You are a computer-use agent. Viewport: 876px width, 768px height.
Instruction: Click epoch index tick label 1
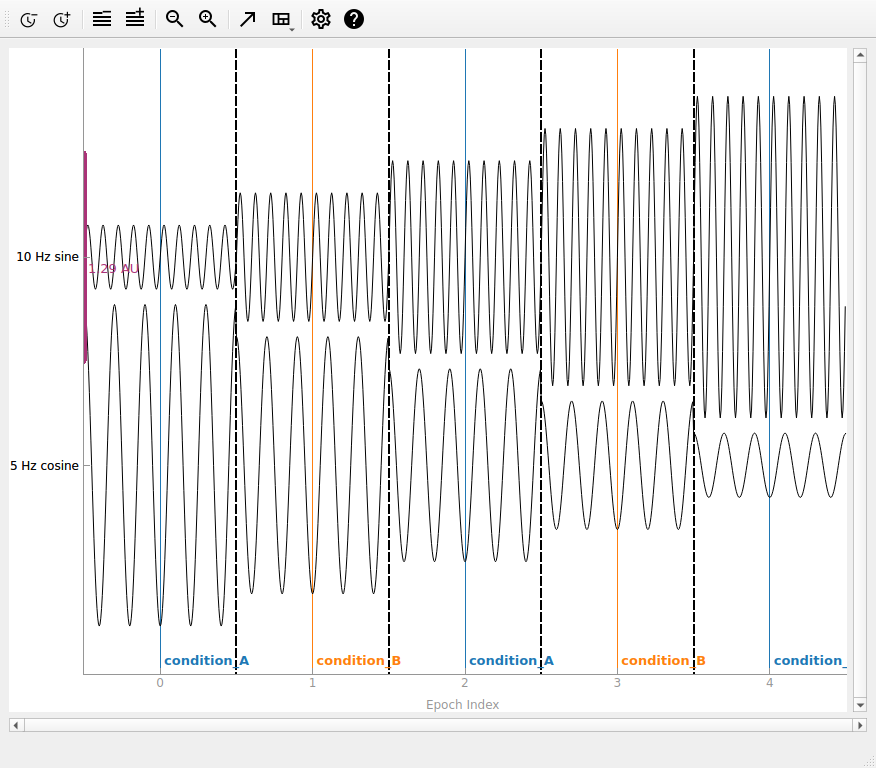(313, 683)
